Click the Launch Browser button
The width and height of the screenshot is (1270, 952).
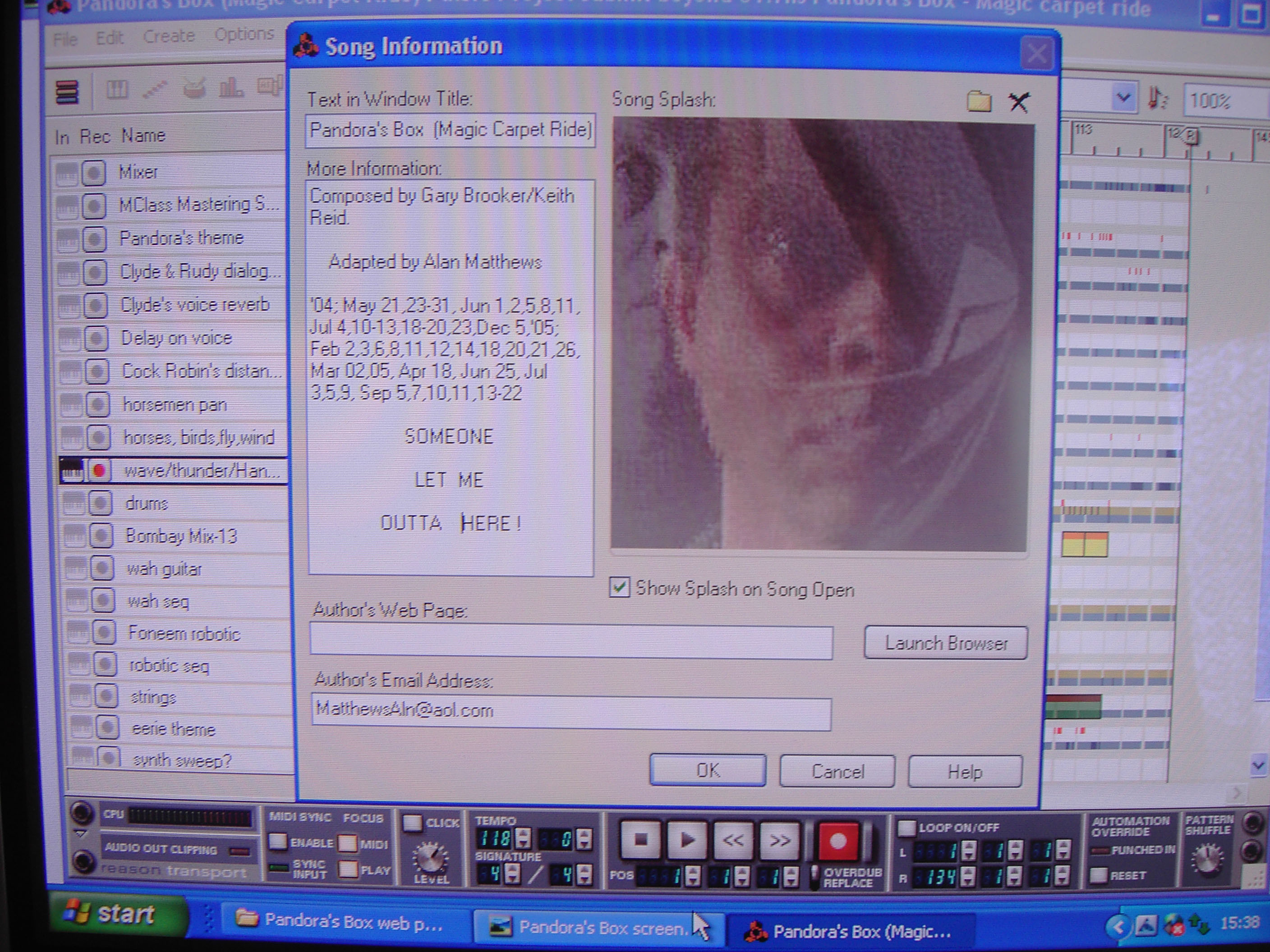click(946, 643)
